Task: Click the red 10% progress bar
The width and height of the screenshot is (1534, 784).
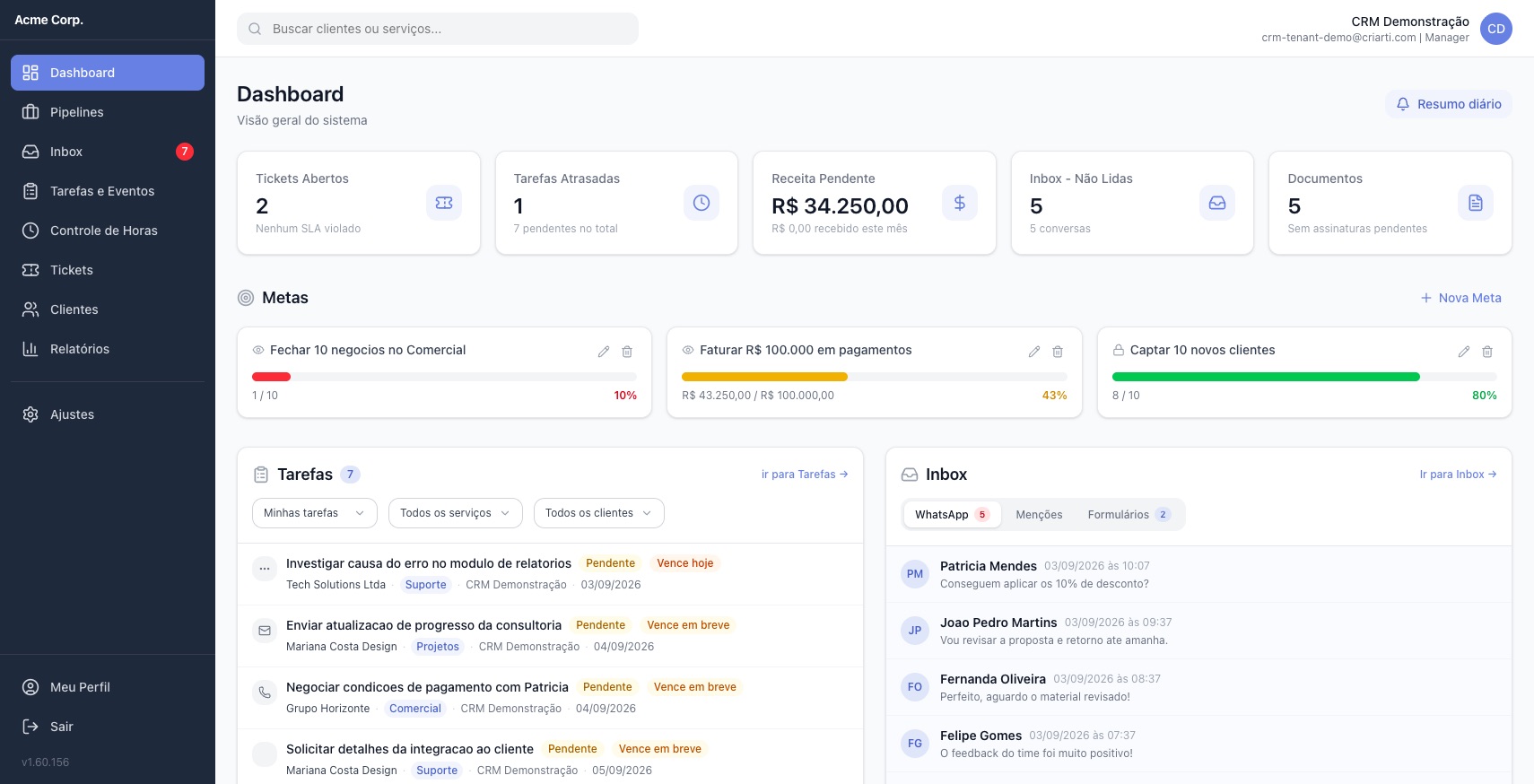Action: click(x=271, y=377)
